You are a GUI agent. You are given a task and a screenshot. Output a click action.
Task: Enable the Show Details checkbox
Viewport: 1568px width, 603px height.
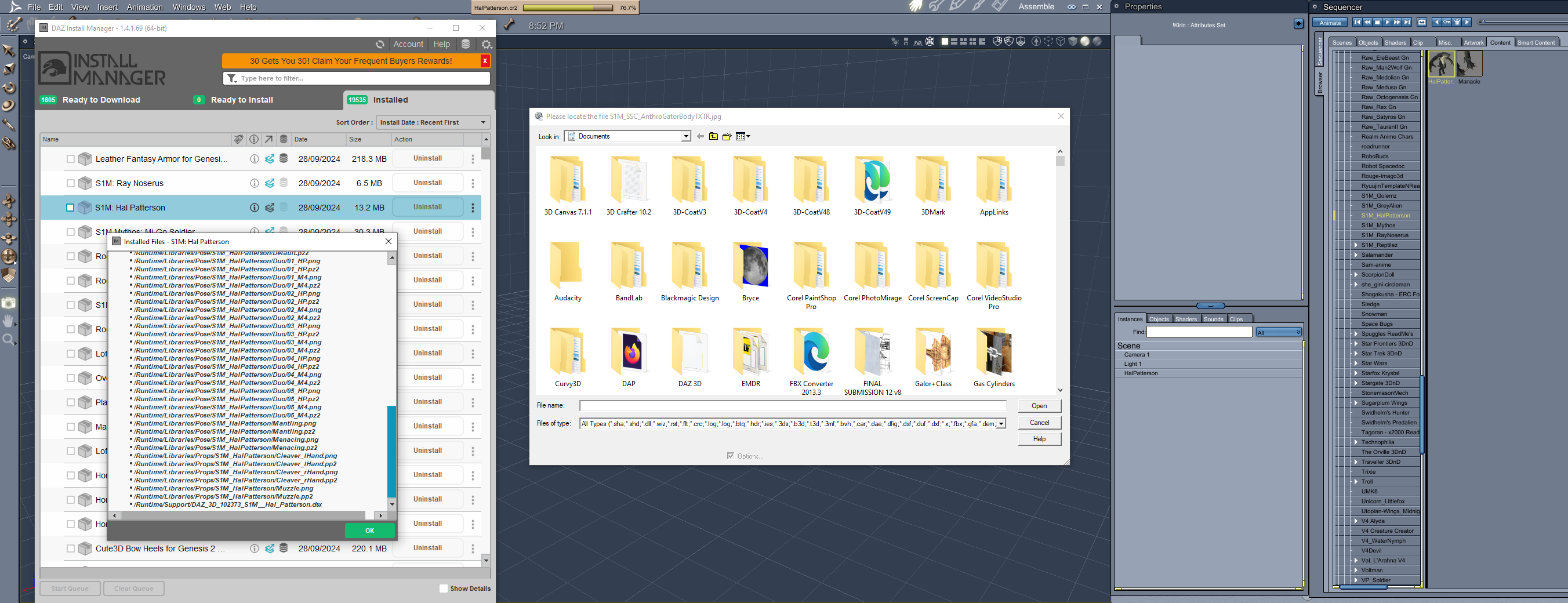click(443, 589)
